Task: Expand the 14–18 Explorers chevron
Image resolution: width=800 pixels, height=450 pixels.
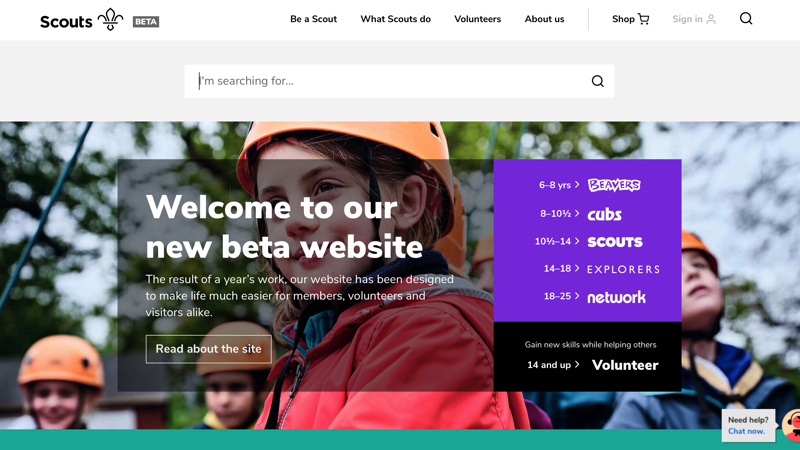Action: 577,268
